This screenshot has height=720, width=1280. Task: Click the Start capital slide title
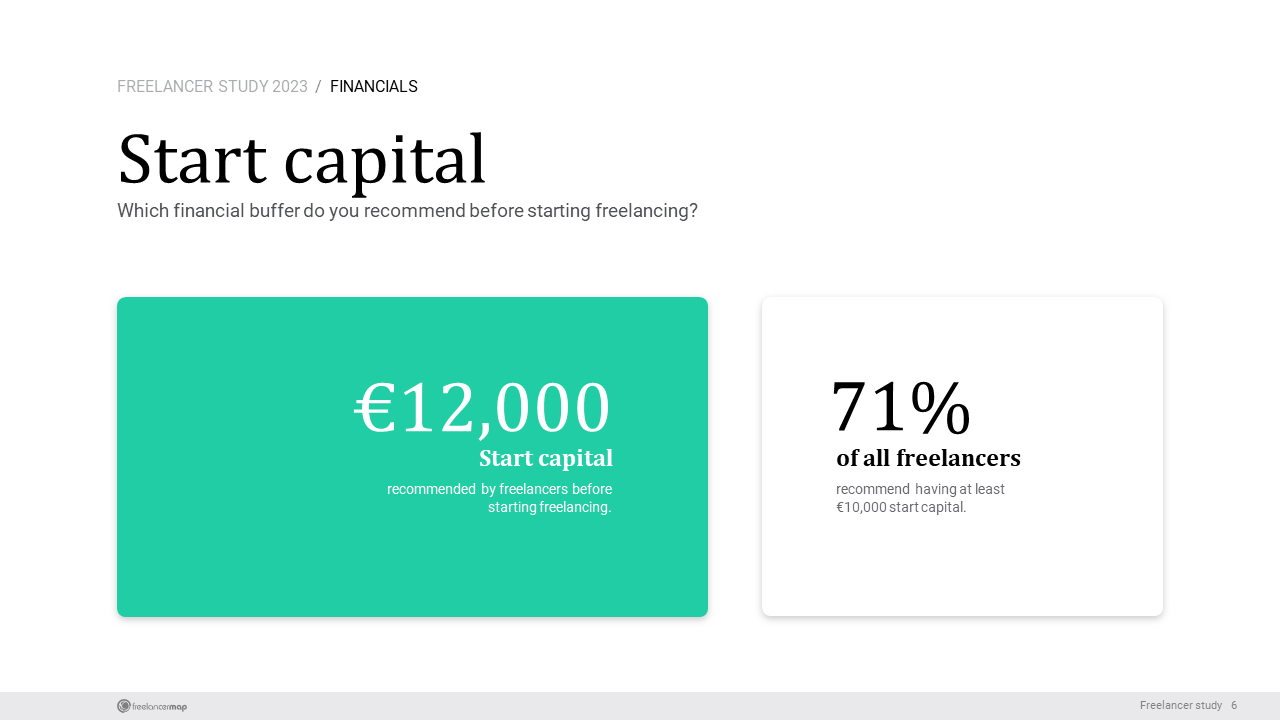(302, 160)
